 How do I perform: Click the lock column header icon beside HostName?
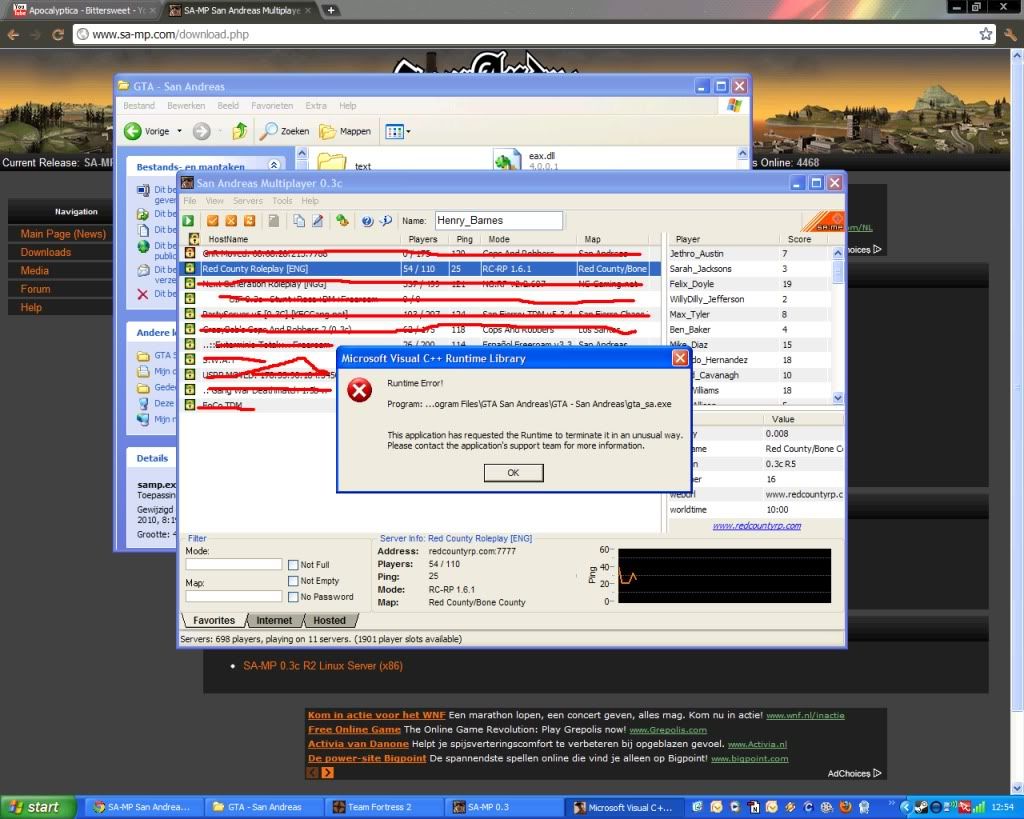tap(194, 239)
